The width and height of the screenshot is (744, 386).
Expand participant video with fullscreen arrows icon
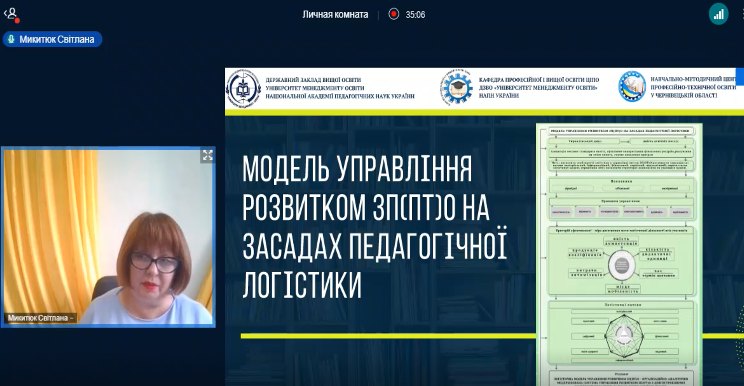[207, 155]
